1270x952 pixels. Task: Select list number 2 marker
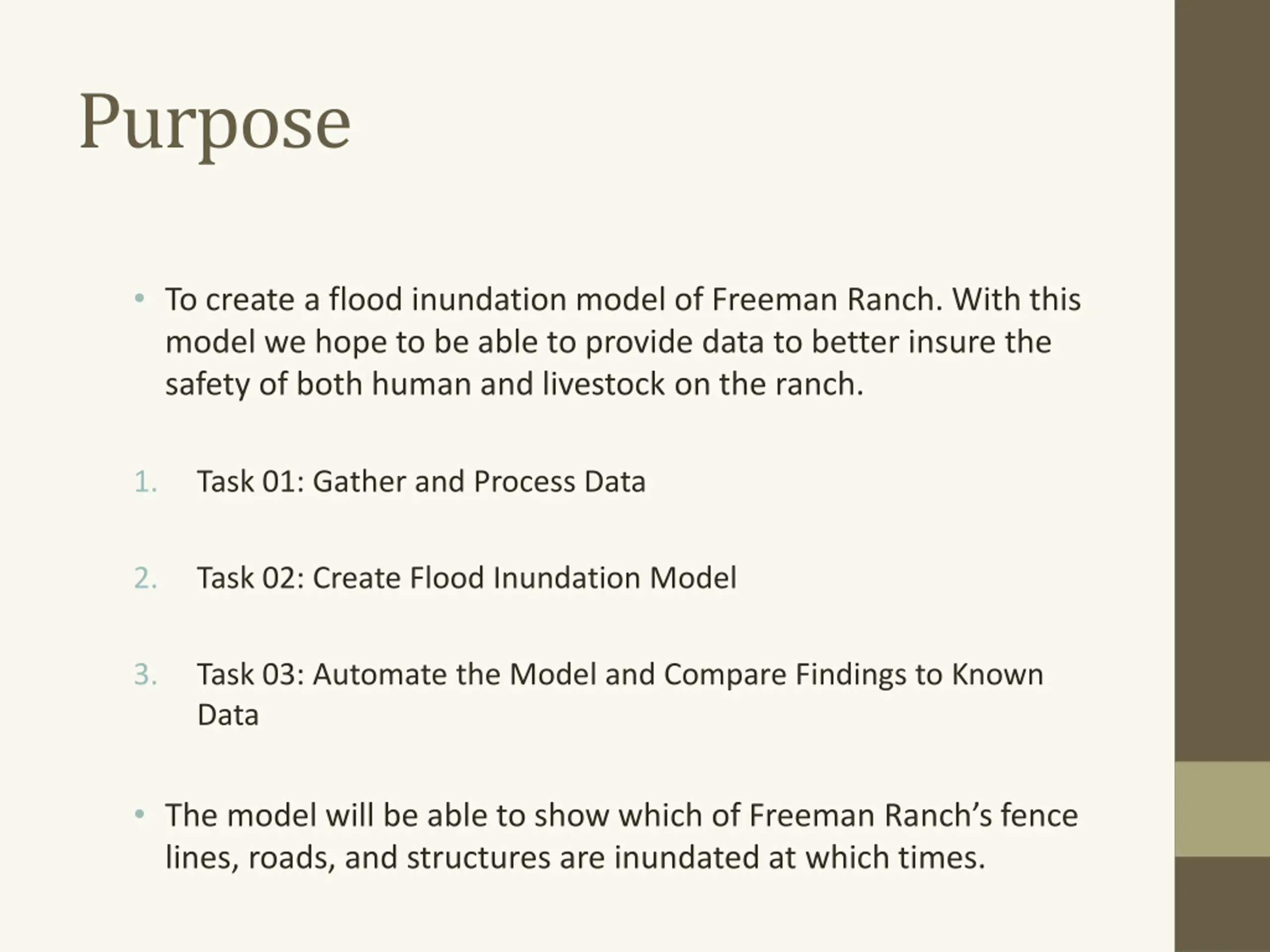[145, 578]
